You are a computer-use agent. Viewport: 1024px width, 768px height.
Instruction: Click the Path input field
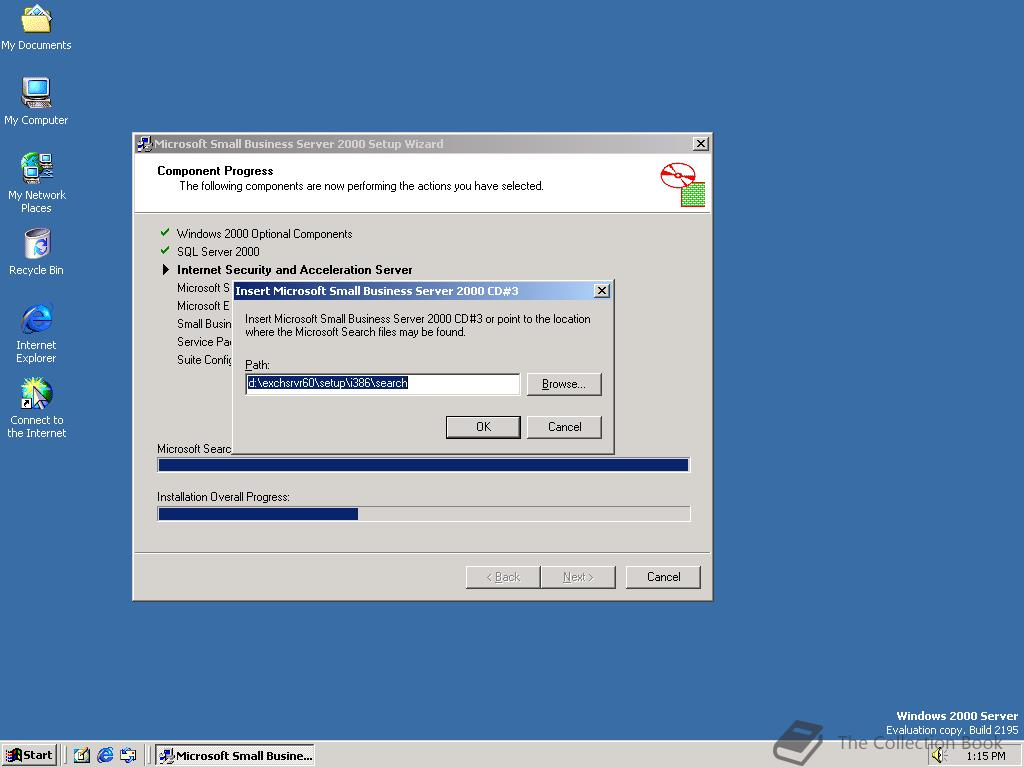click(383, 384)
